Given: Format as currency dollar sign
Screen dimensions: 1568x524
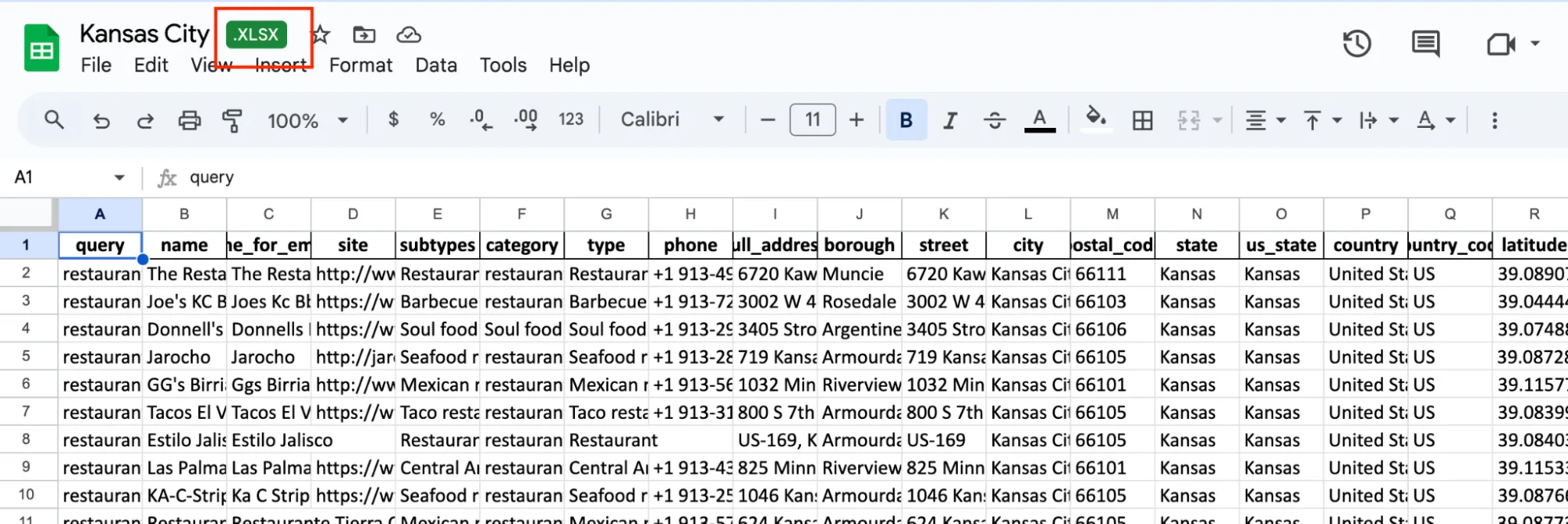Looking at the screenshot, I should click(394, 119).
